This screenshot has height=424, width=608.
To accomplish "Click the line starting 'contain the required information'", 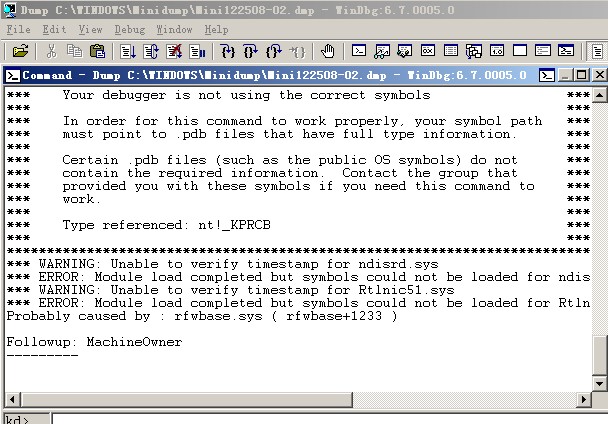I will click(x=290, y=173).
